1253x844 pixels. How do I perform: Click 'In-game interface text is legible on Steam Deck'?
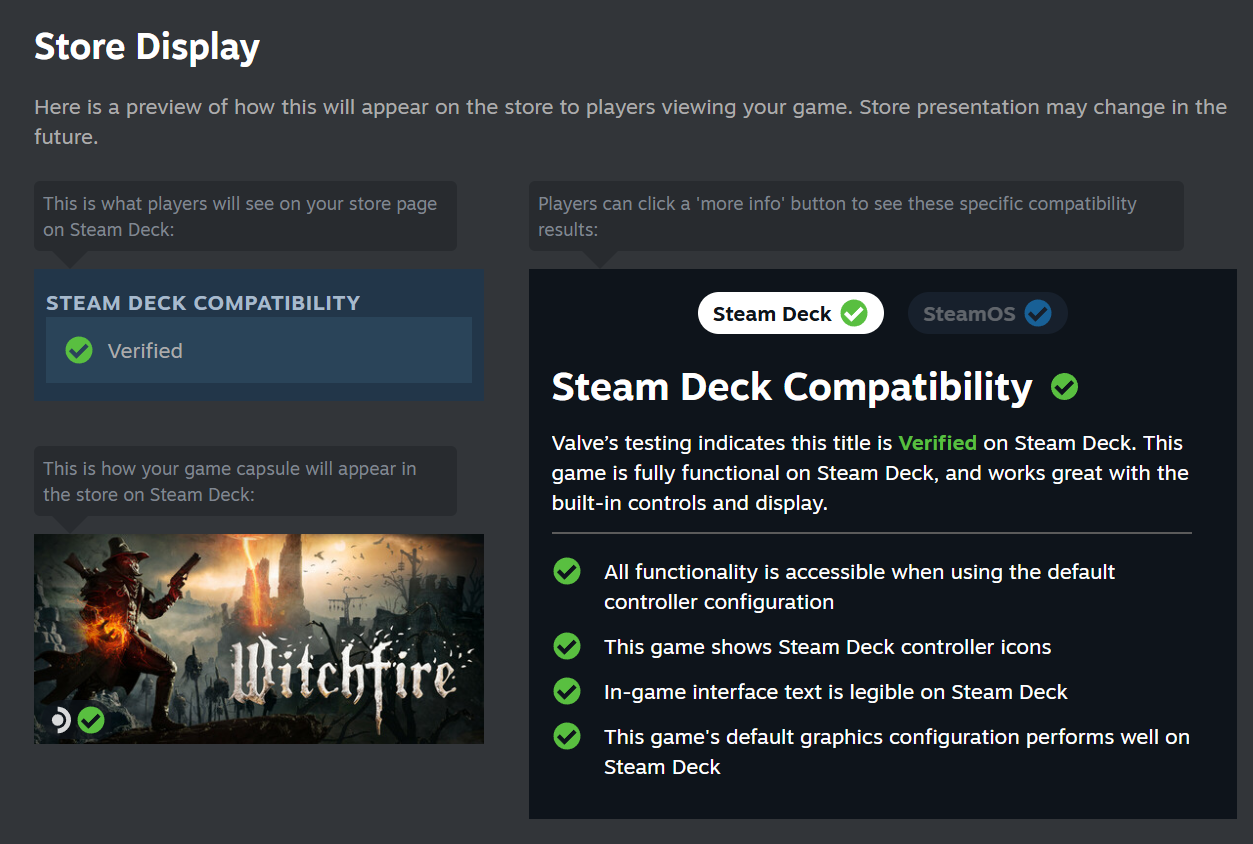(x=836, y=692)
